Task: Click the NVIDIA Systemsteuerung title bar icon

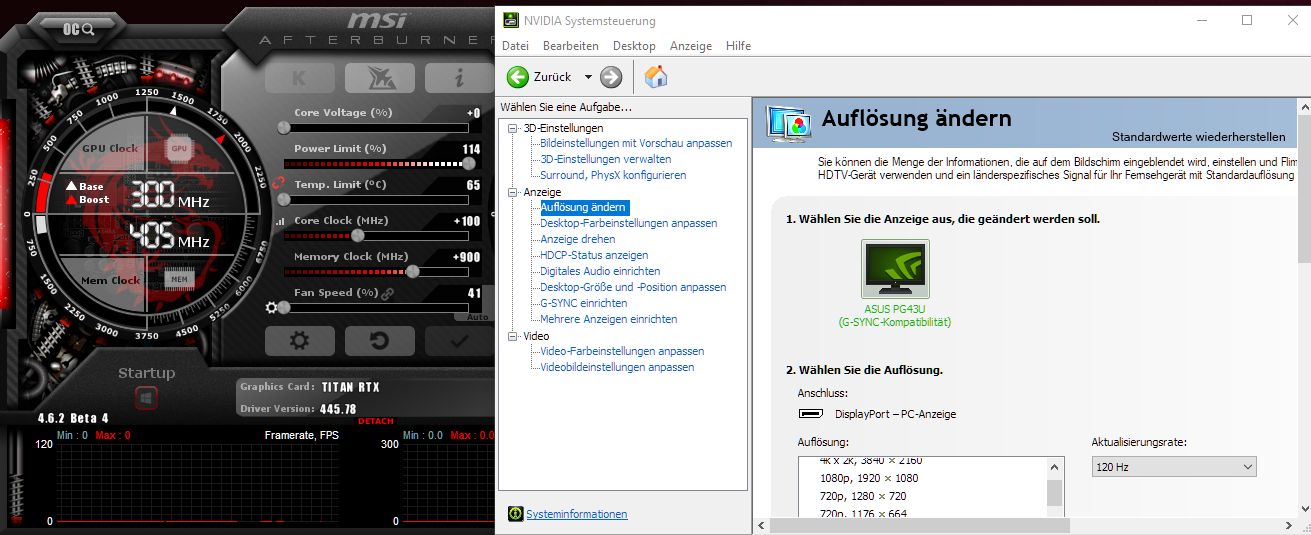Action: click(x=511, y=19)
